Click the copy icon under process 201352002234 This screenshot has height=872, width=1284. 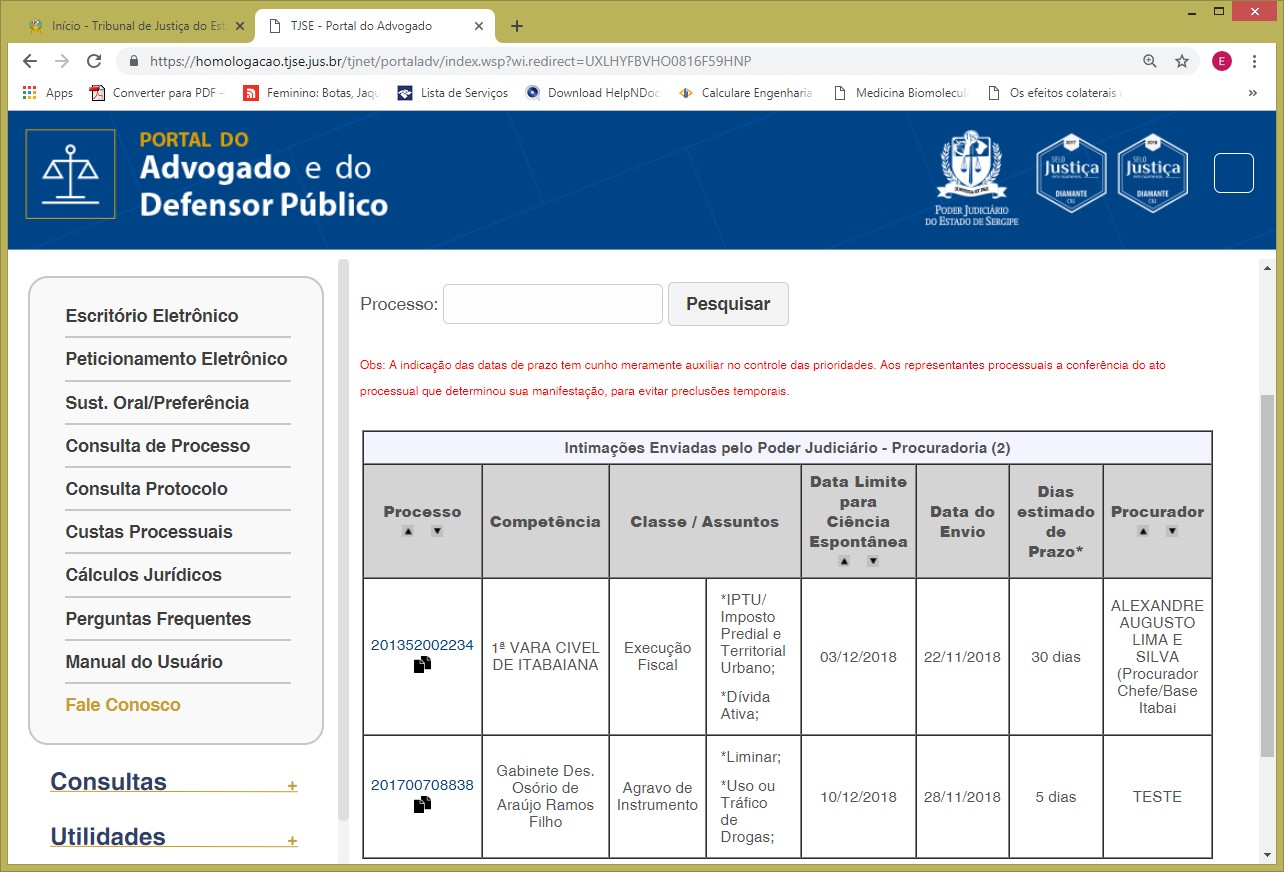[x=422, y=664]
